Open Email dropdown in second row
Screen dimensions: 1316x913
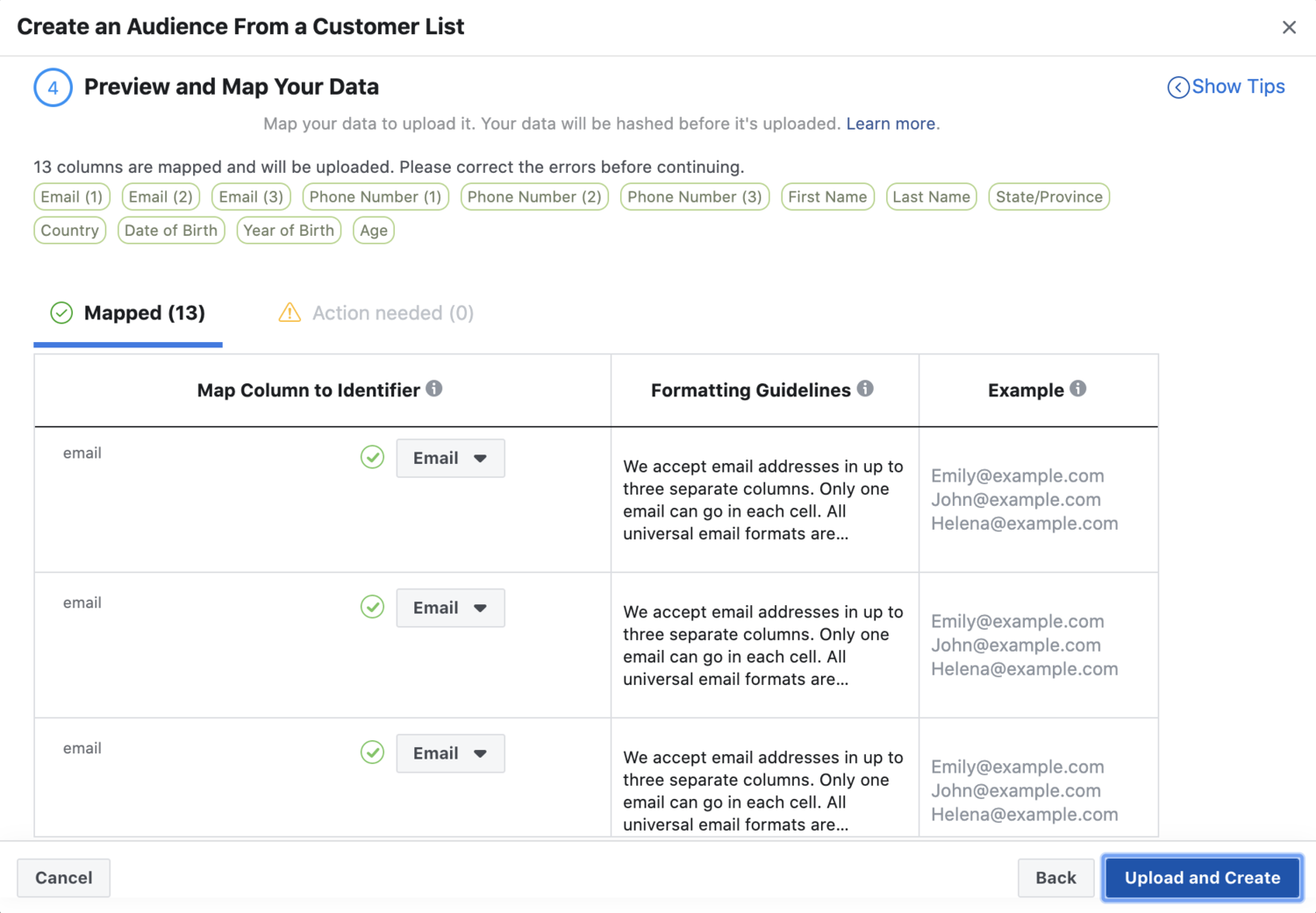point(450,608)
